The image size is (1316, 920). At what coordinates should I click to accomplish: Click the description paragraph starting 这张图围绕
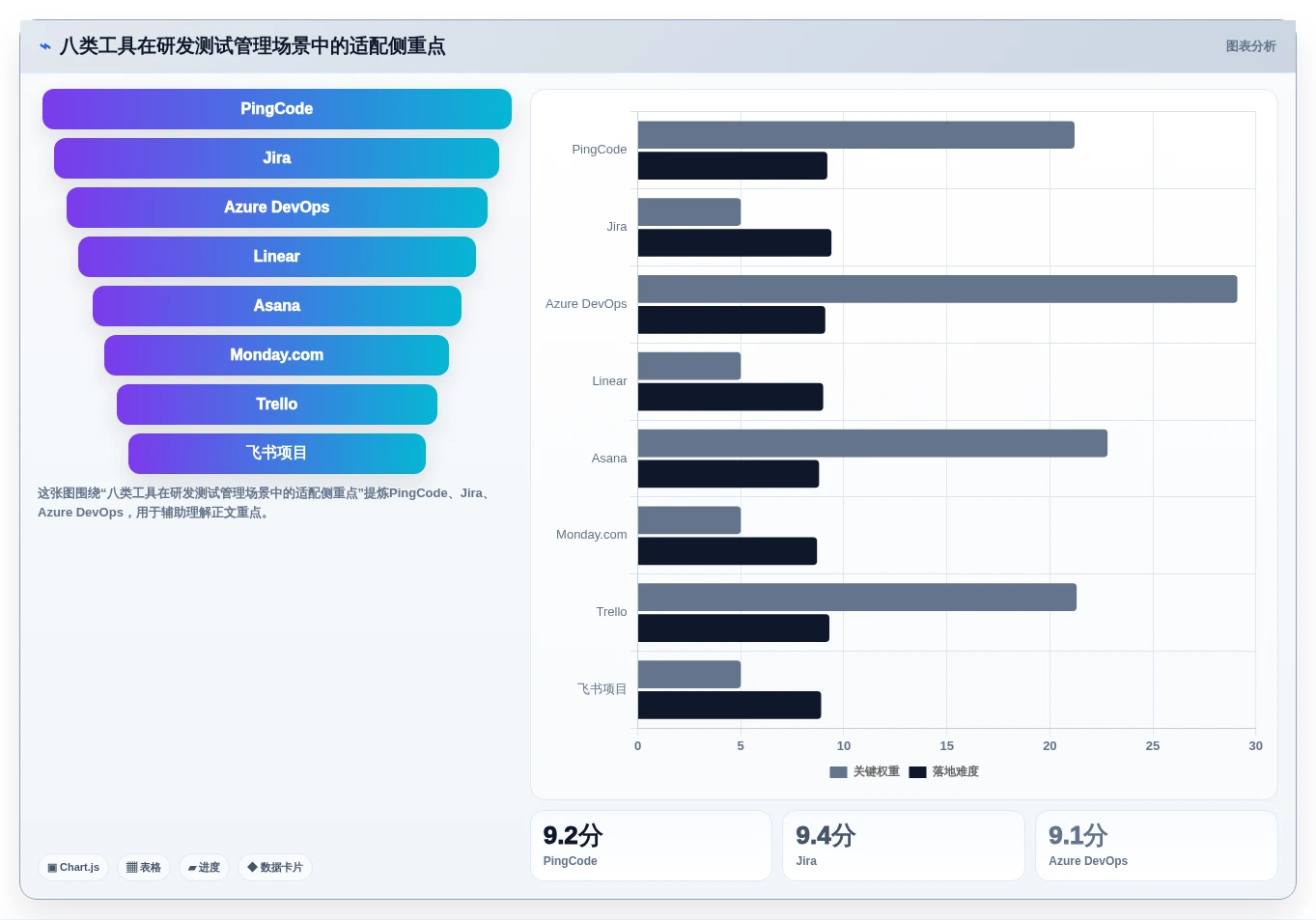[x=266, y=503]
